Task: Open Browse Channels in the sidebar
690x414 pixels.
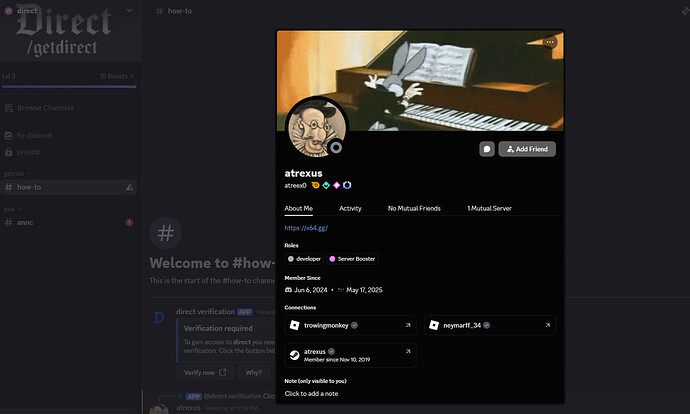Action: tap(43, 106)
